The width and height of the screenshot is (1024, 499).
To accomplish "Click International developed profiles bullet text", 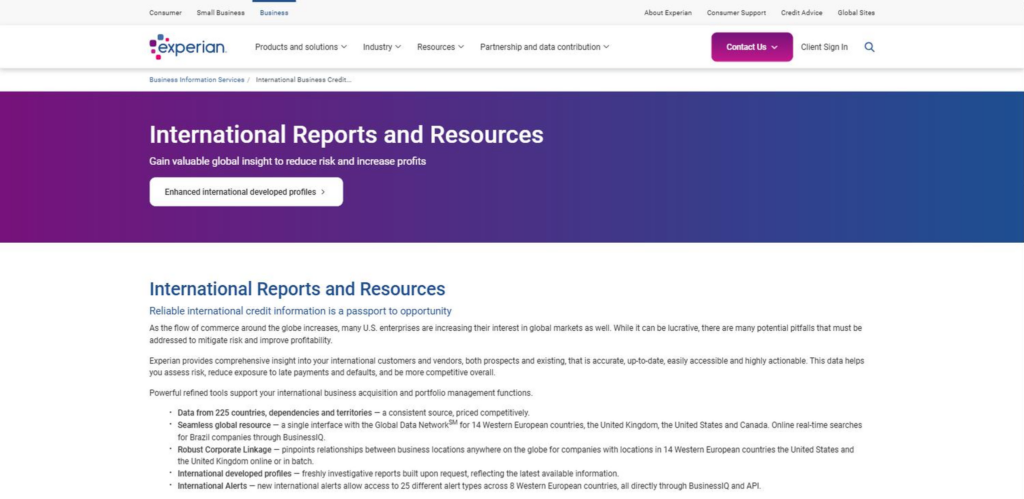I will tap(398, 474).
